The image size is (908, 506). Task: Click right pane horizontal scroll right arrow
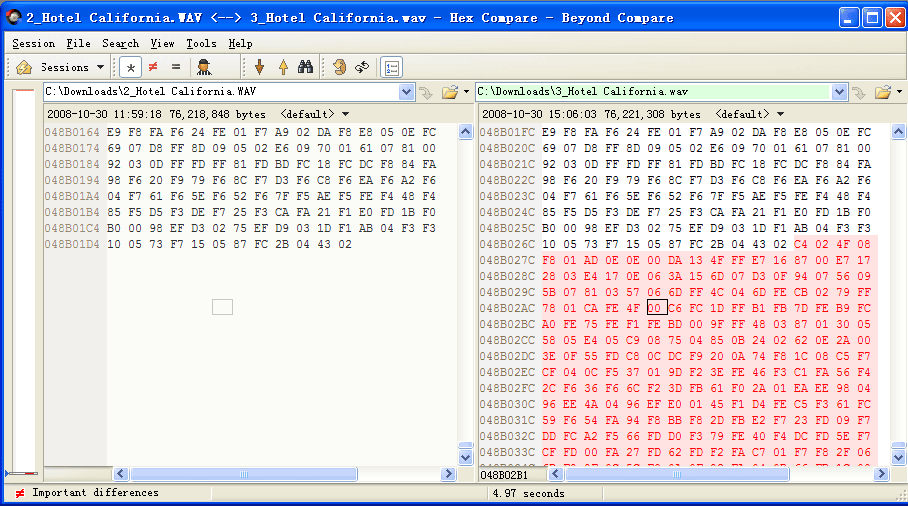pyautogui.click(x=881, y=474)
